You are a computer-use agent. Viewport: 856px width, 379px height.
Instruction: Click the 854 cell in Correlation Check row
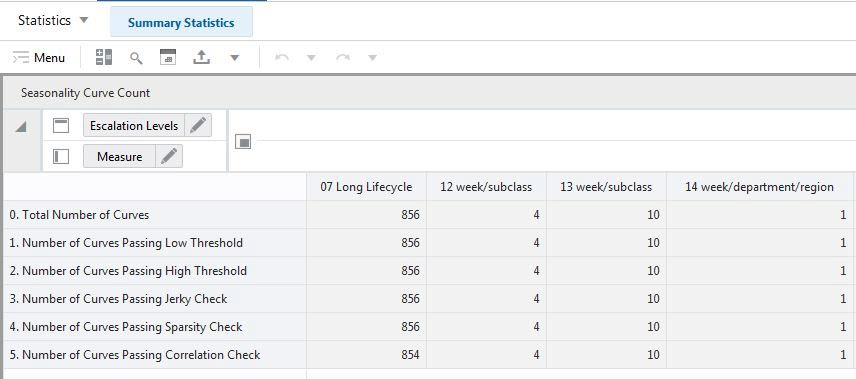tap(366, 355)
